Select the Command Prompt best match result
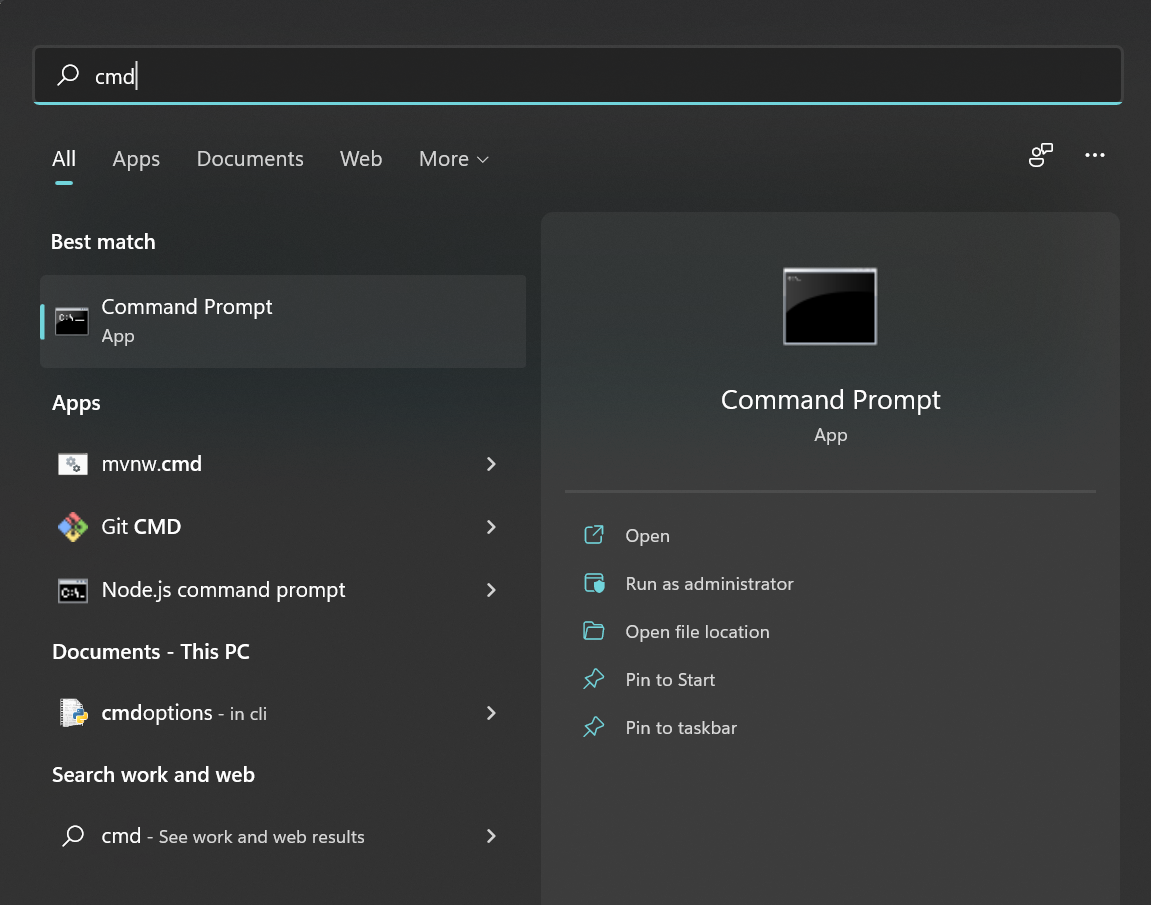 click(x=283, y=321)
